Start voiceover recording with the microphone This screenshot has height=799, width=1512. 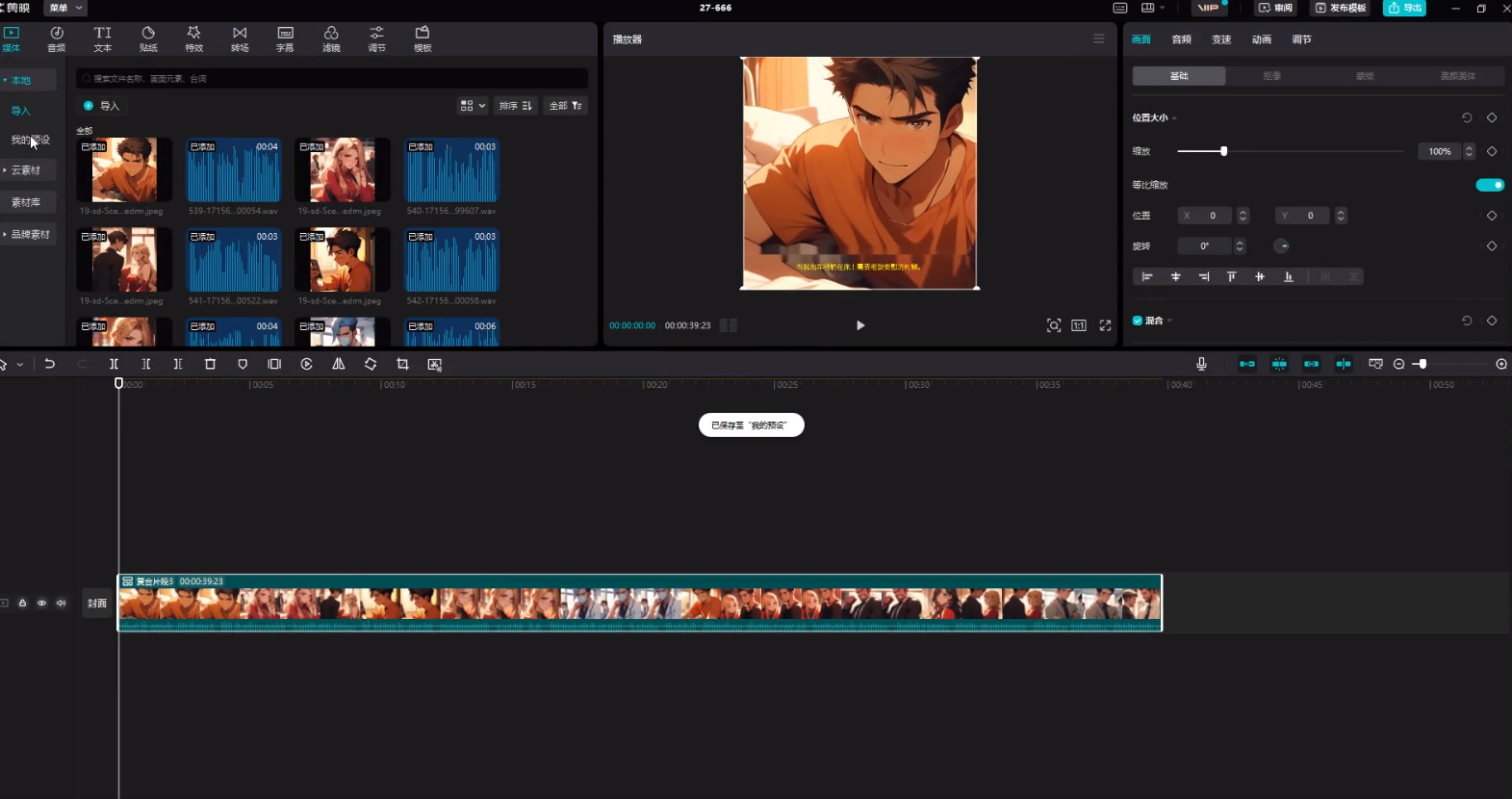pyautogui.click(x=1201, y=364)
